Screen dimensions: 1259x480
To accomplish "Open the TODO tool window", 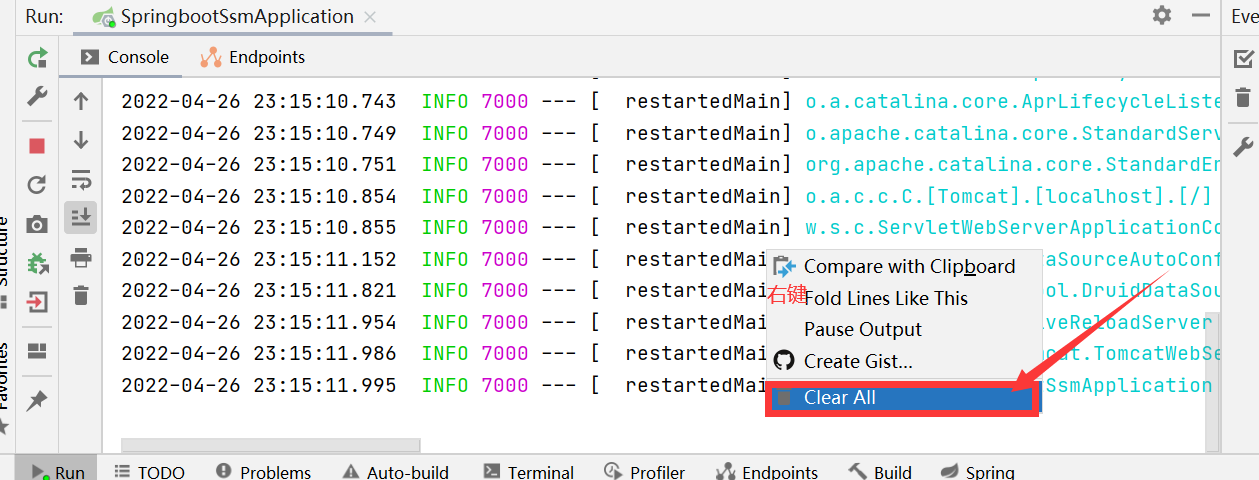I will pyautogui.click(x=149, y=472).
